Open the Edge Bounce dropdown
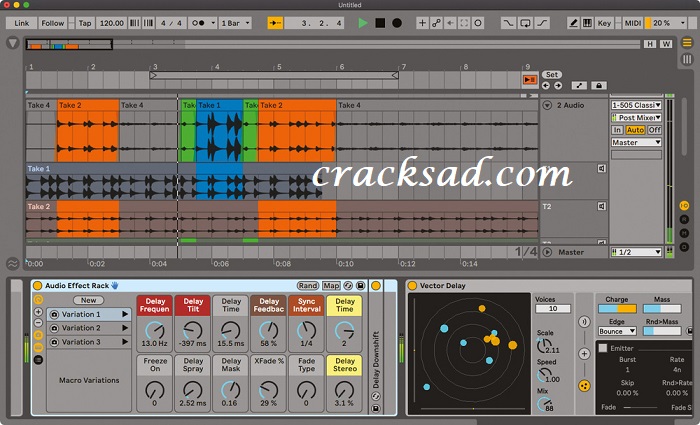This screenshot has height=425, width=700. tap(617, 331)
